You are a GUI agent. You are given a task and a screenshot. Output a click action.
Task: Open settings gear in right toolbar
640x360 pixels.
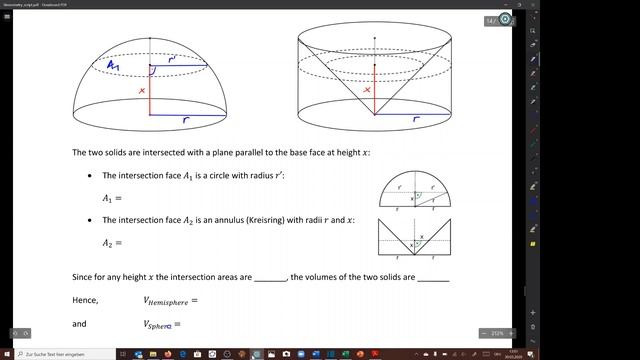[x=533, y=327]
